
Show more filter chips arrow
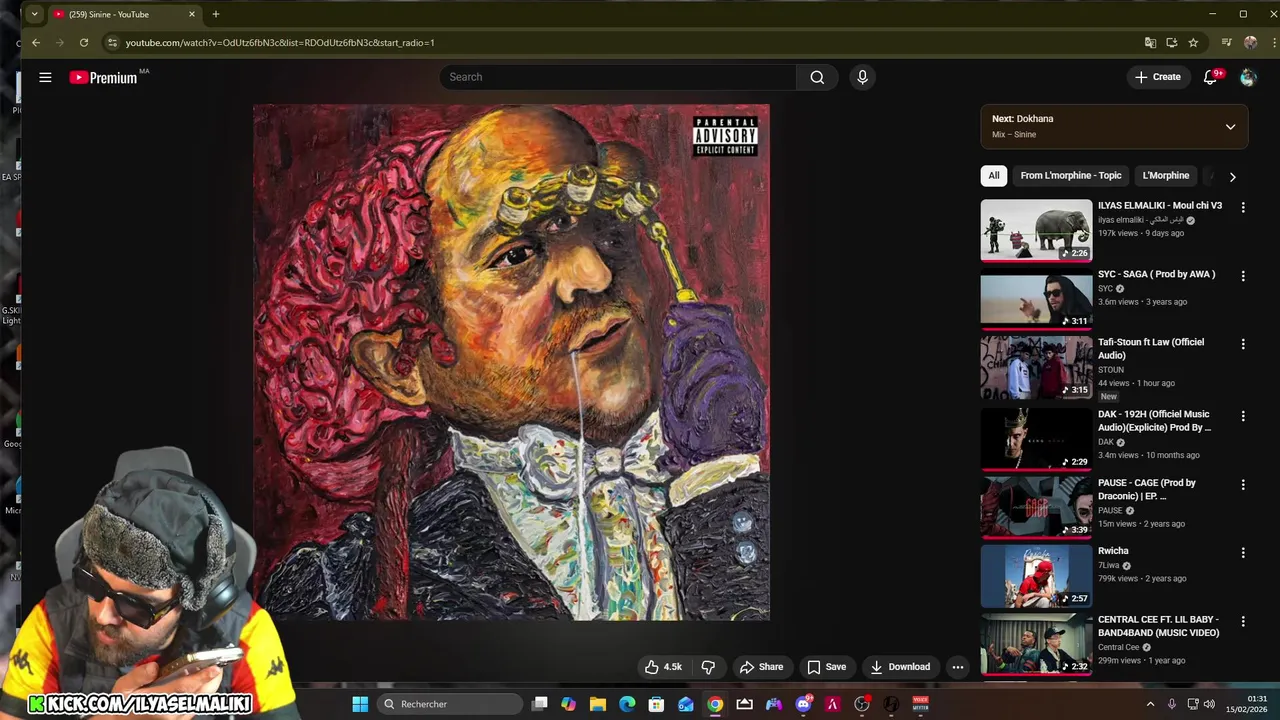pos(1232,176)
